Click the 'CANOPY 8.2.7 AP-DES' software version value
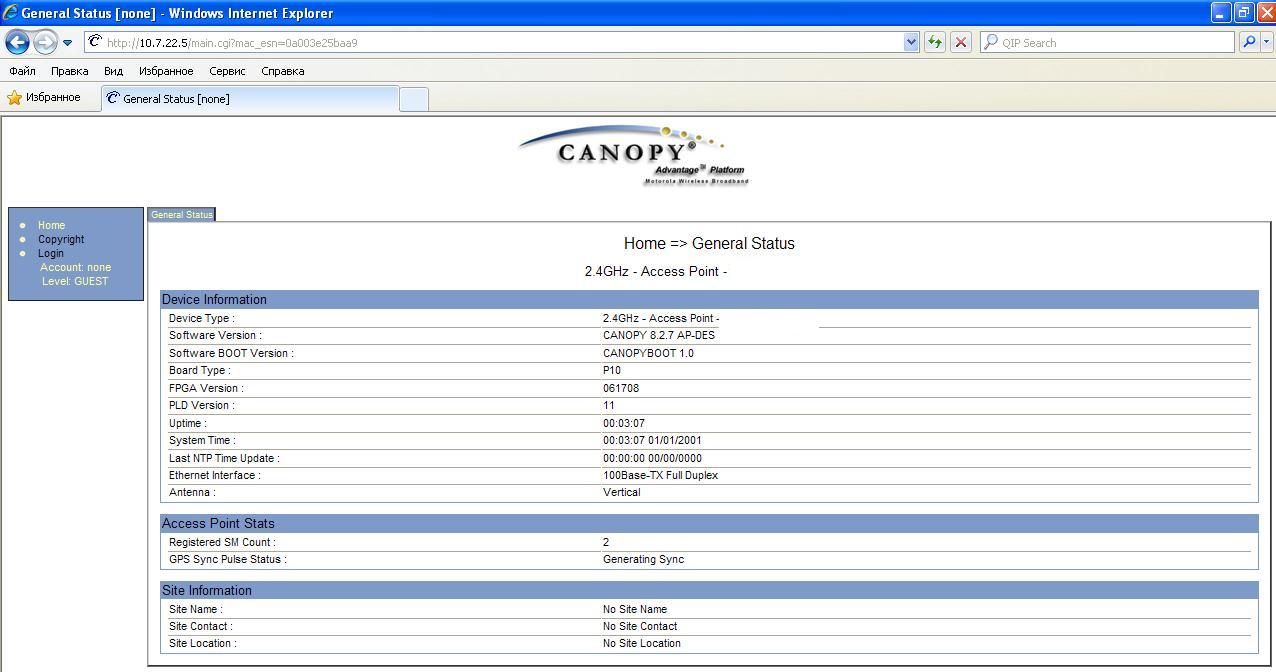 659,335
